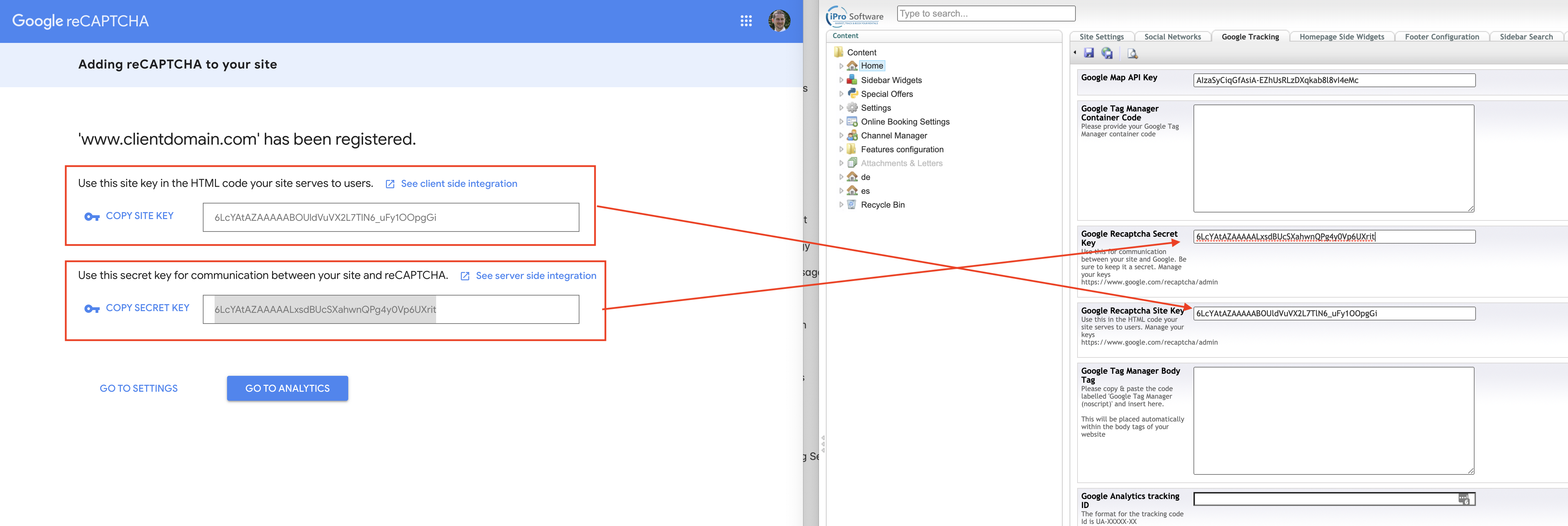Expand the Channel Manager tree node
This screenshot has width=1568, height=526.
pos(841,136)
